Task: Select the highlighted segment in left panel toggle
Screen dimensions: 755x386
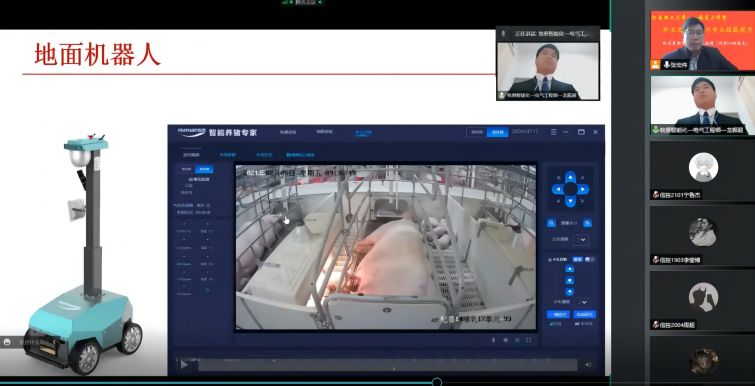Action: coord(205,169)
